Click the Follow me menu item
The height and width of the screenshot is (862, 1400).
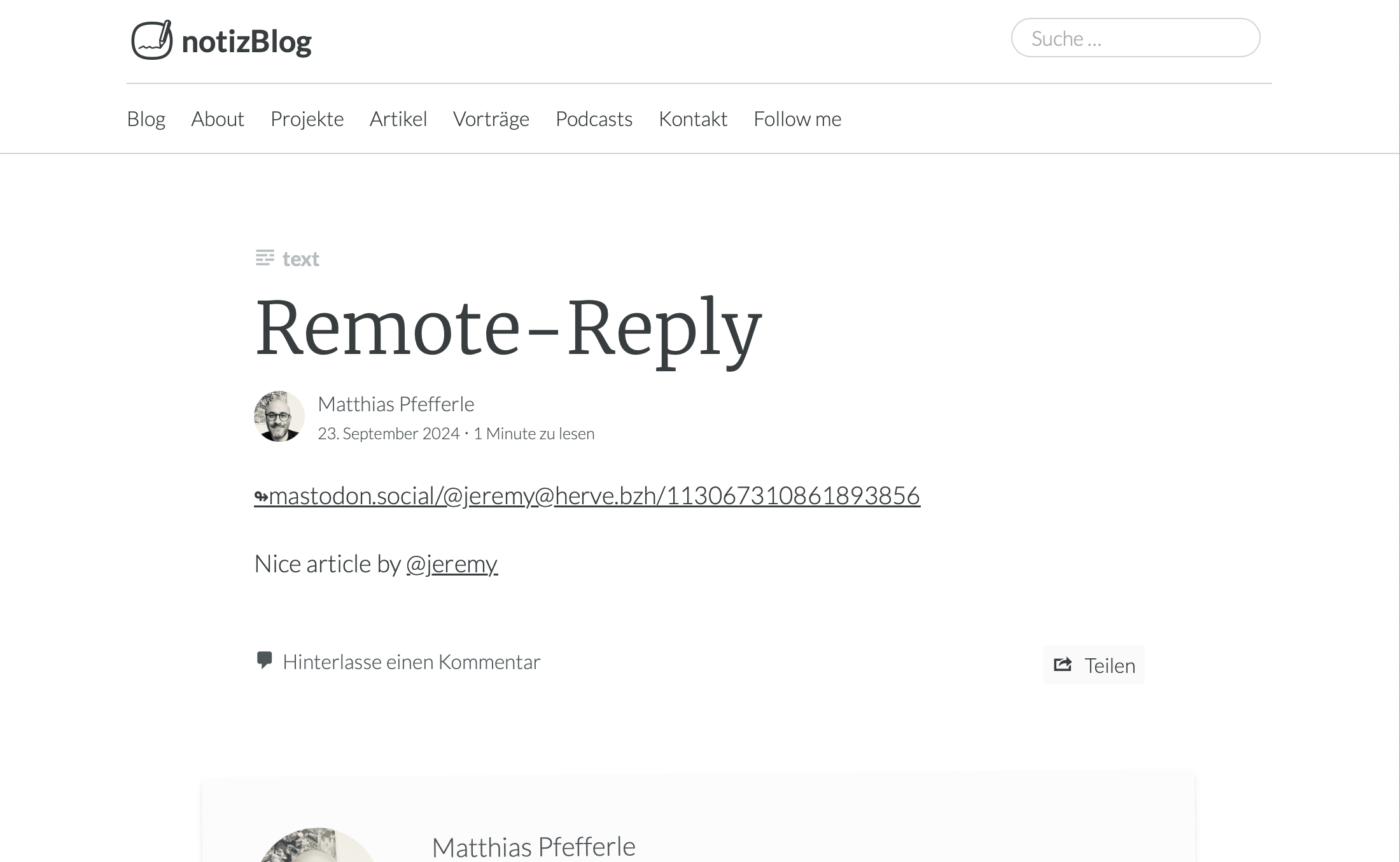pyautogui.click(x=797, y=119)
